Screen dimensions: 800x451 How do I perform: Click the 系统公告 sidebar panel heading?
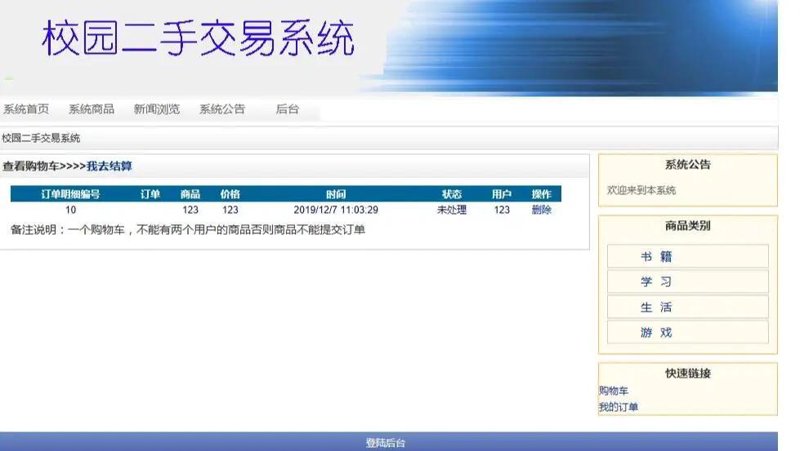(x=688, y=164)
